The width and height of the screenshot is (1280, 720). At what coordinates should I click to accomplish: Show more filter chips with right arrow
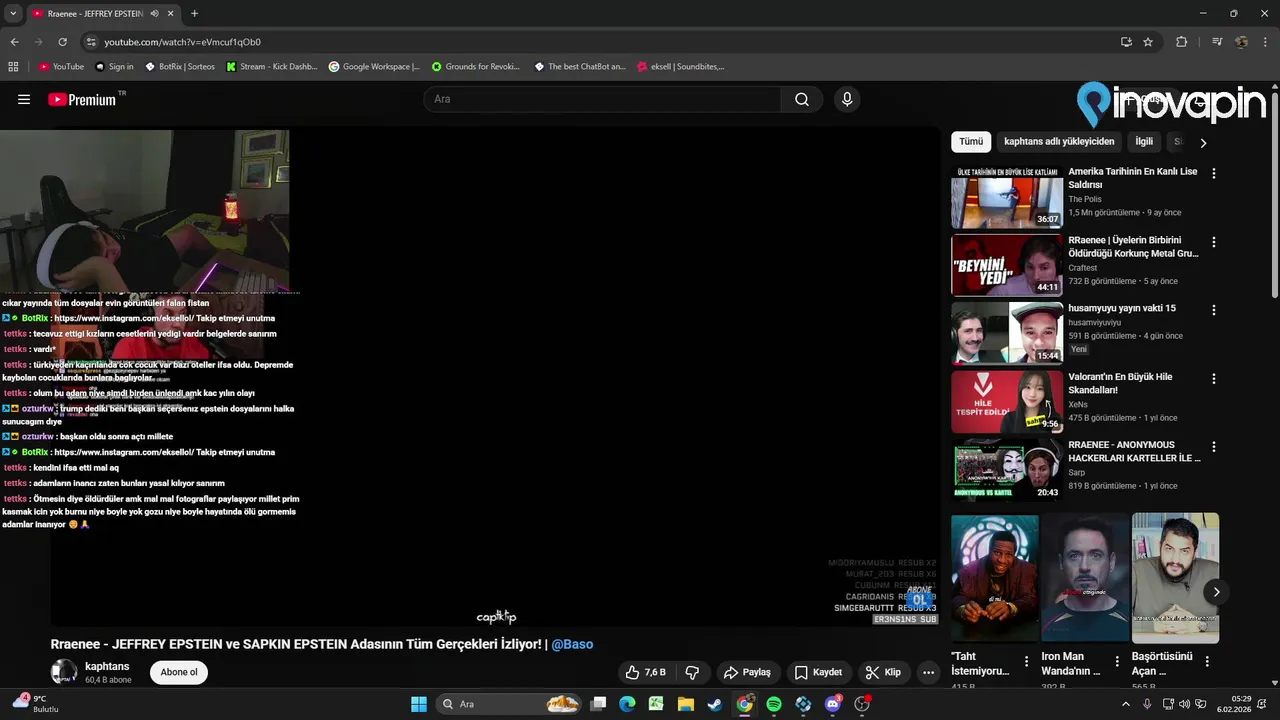pos(1203,143)
